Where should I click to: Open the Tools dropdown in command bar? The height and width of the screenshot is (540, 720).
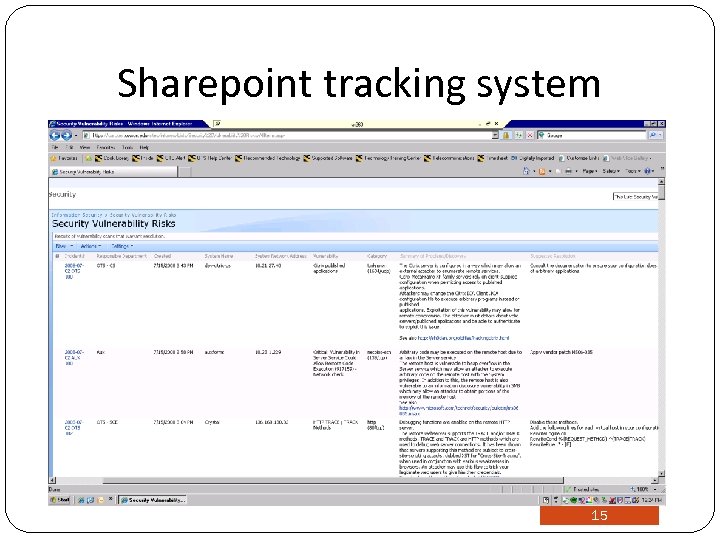click(632, 171)
